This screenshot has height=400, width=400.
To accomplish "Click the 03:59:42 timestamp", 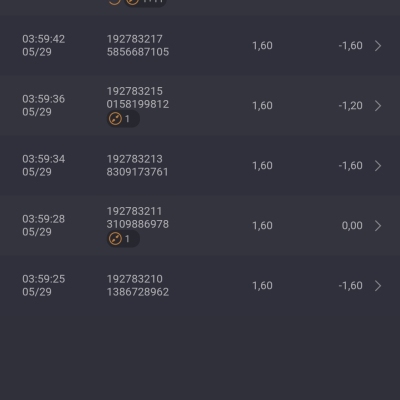I will (44, 39).
